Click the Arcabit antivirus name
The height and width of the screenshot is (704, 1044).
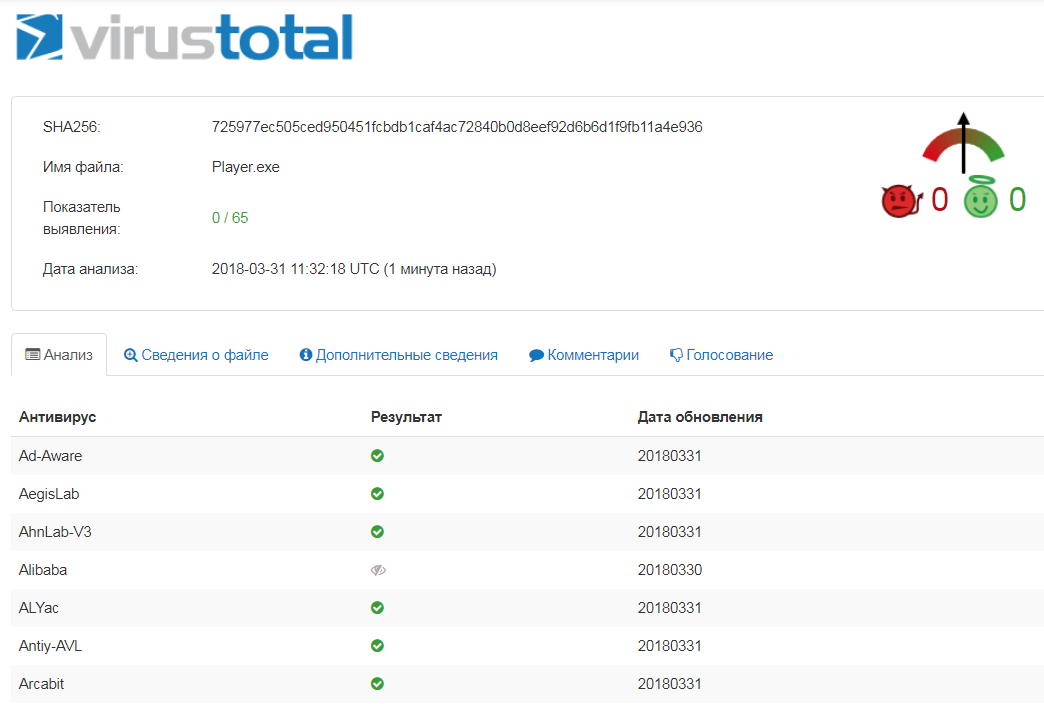[41, 683]
